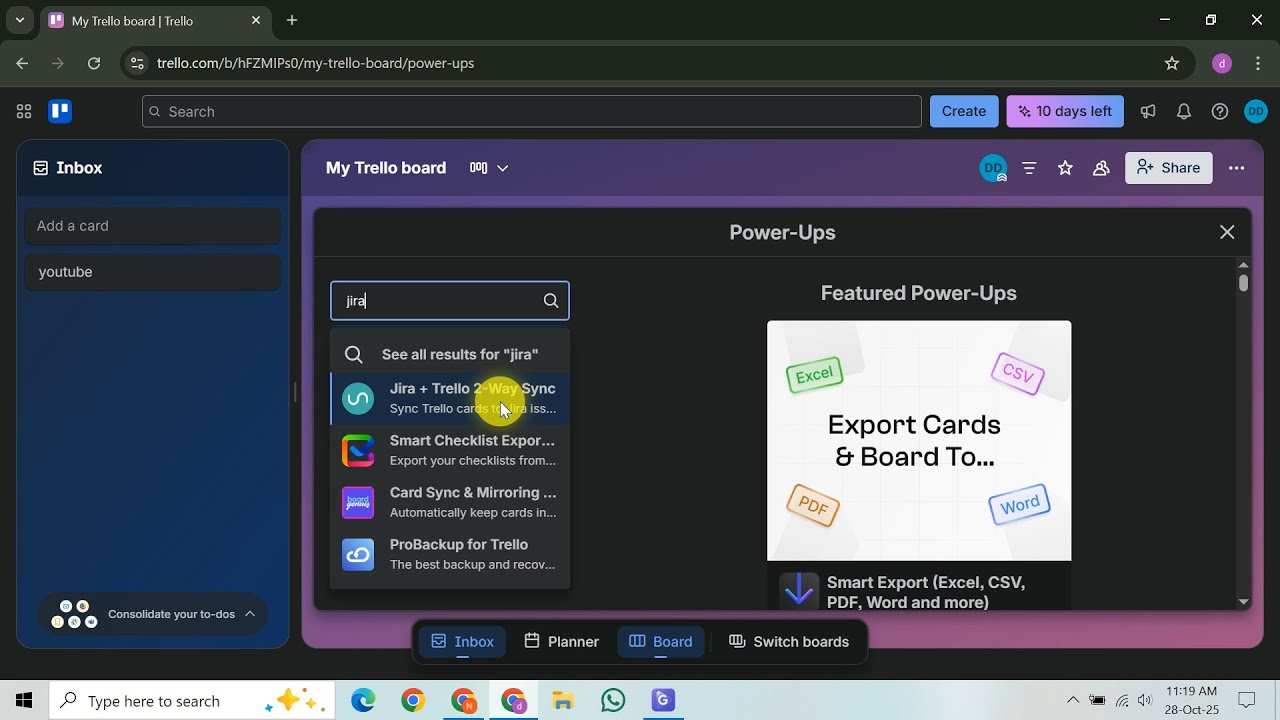The width and height of the screenshot is (1280, 720).
Task: Open the board menu three dots
Action: click(x=1237, y=168)
